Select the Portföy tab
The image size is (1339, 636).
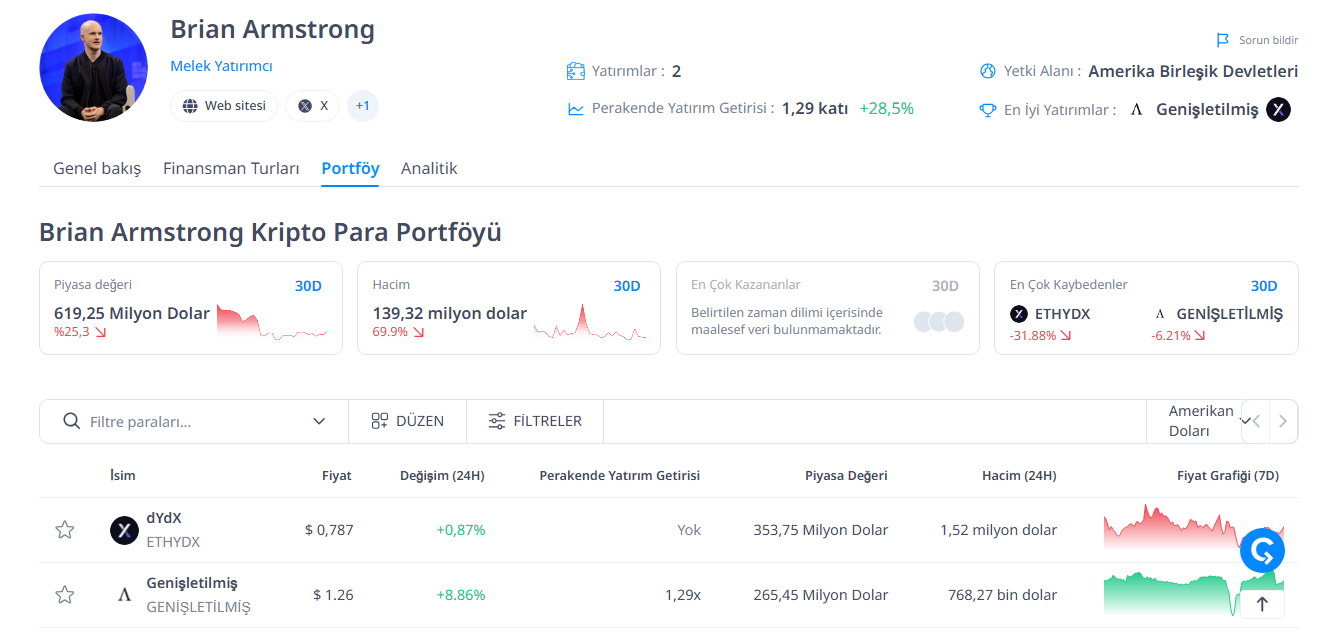(x=350, y=168)
